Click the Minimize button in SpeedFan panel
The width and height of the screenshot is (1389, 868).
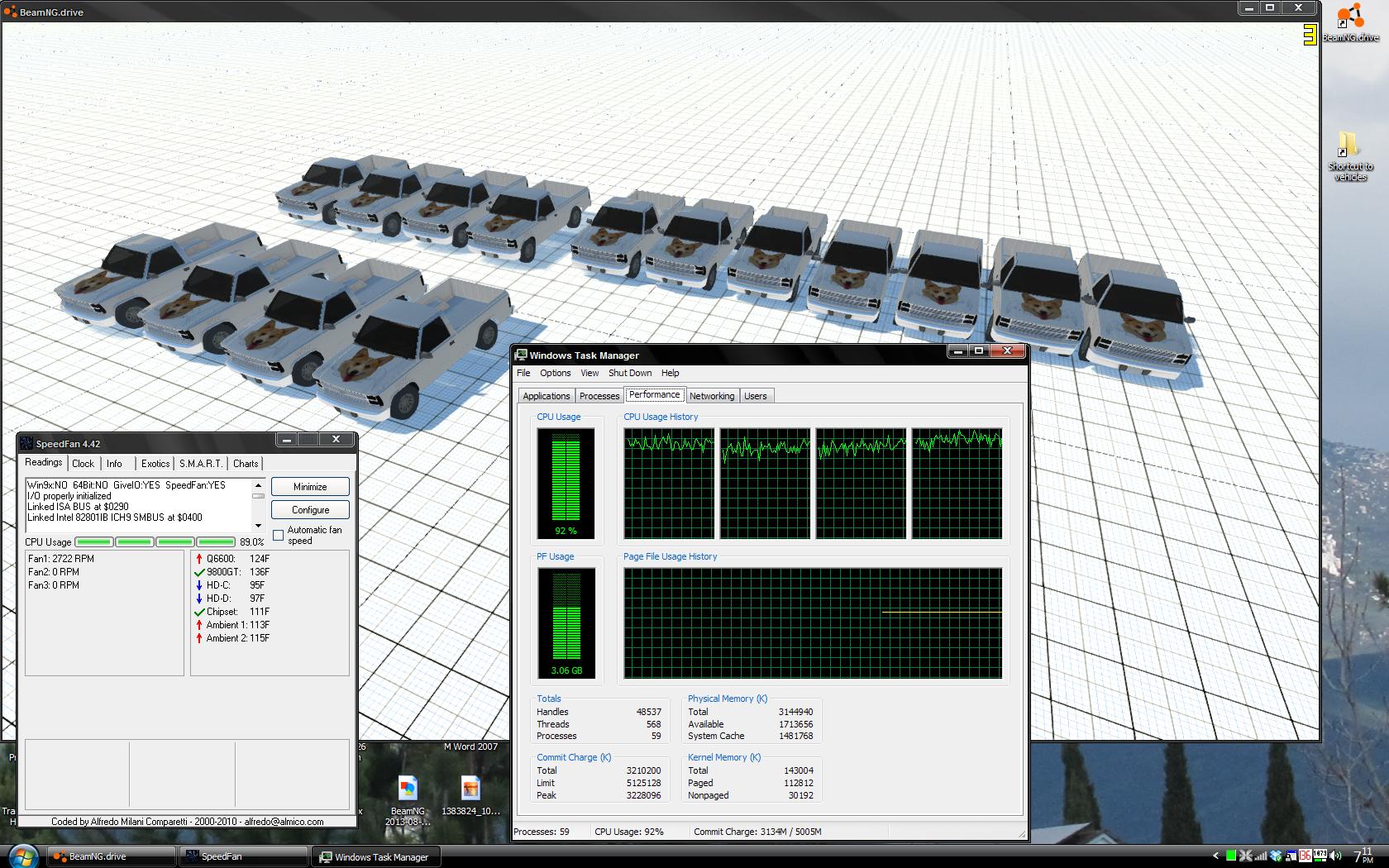click(x=310, y=487)
